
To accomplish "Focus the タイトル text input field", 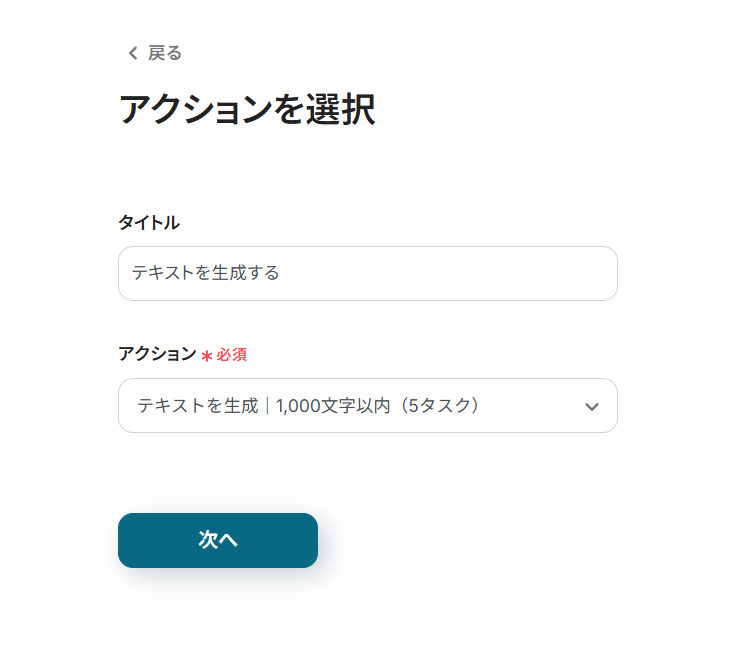I will [367, 273].
